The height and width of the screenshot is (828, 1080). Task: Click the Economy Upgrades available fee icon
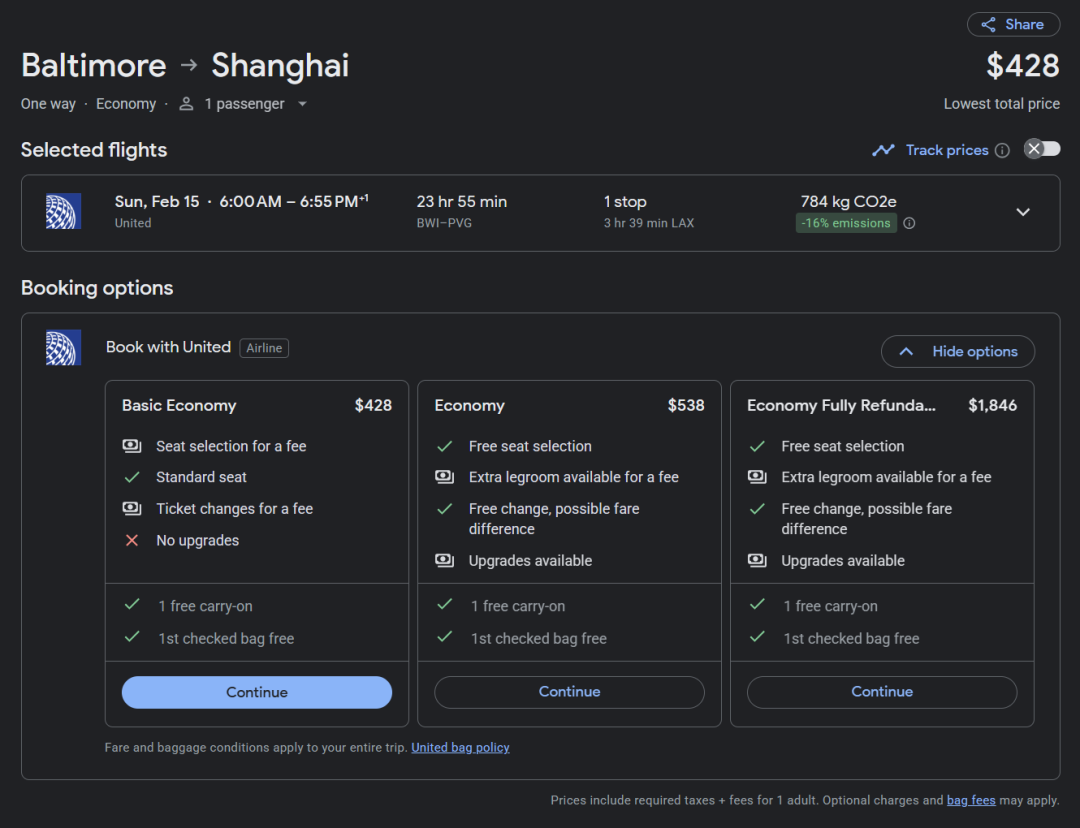click(x=445, y=561)
